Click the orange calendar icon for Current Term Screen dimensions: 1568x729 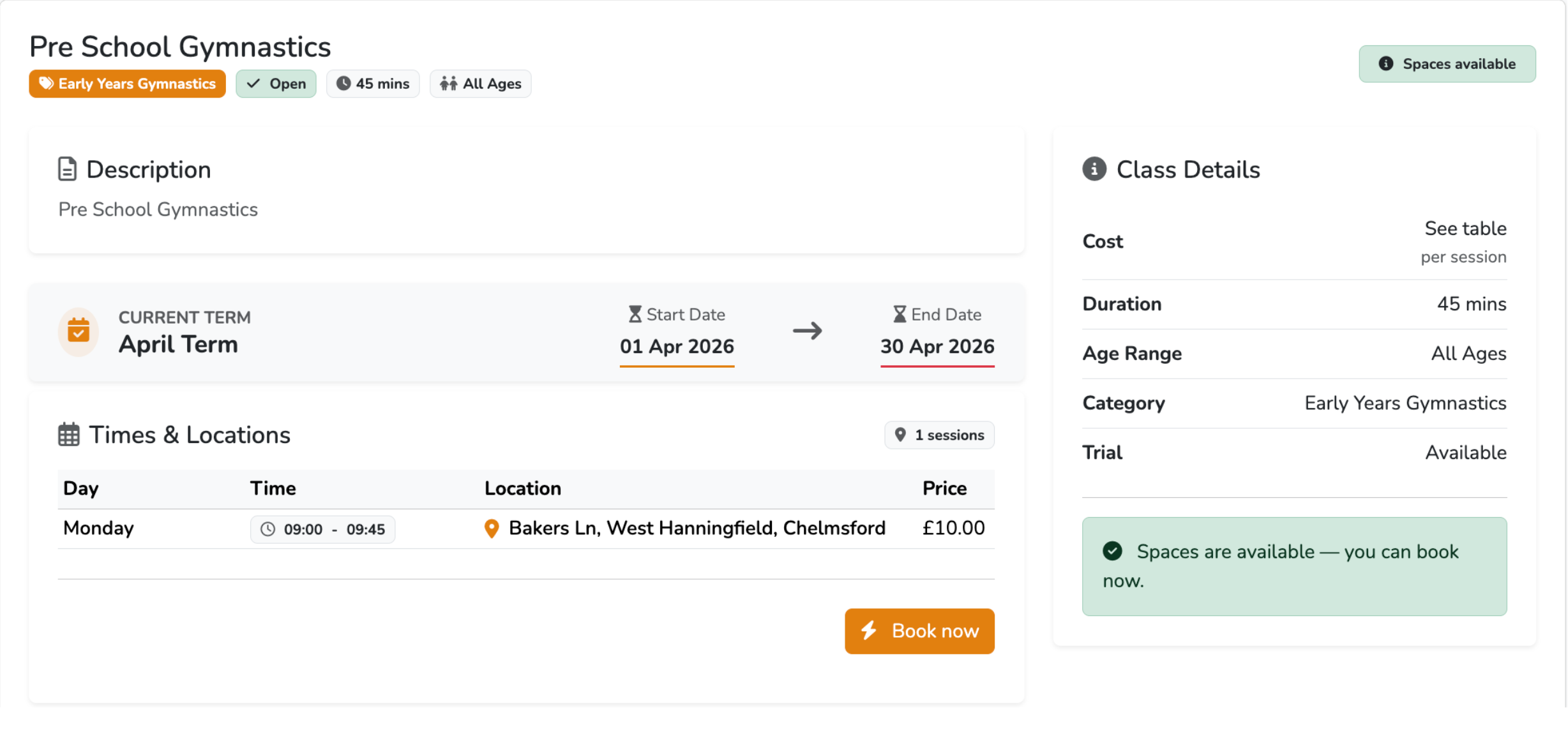(x=79, y=331)
